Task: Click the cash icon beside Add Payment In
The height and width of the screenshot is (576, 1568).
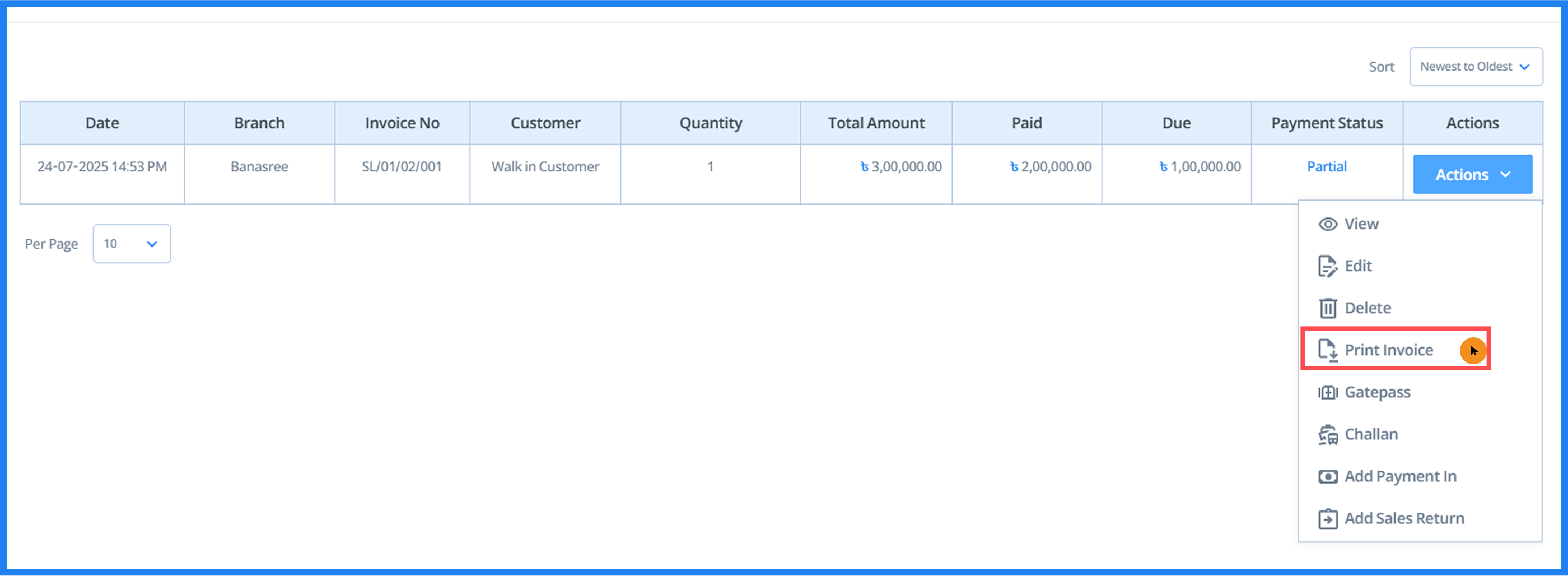Action: [1327, 476]
